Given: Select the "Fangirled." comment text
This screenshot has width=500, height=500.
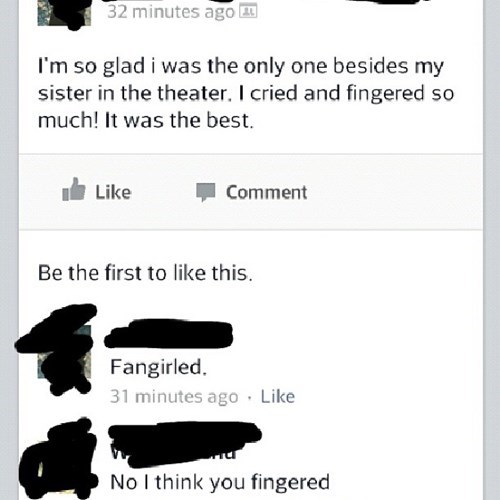Looking at the screenshot, I should click(x=159, y=367).
